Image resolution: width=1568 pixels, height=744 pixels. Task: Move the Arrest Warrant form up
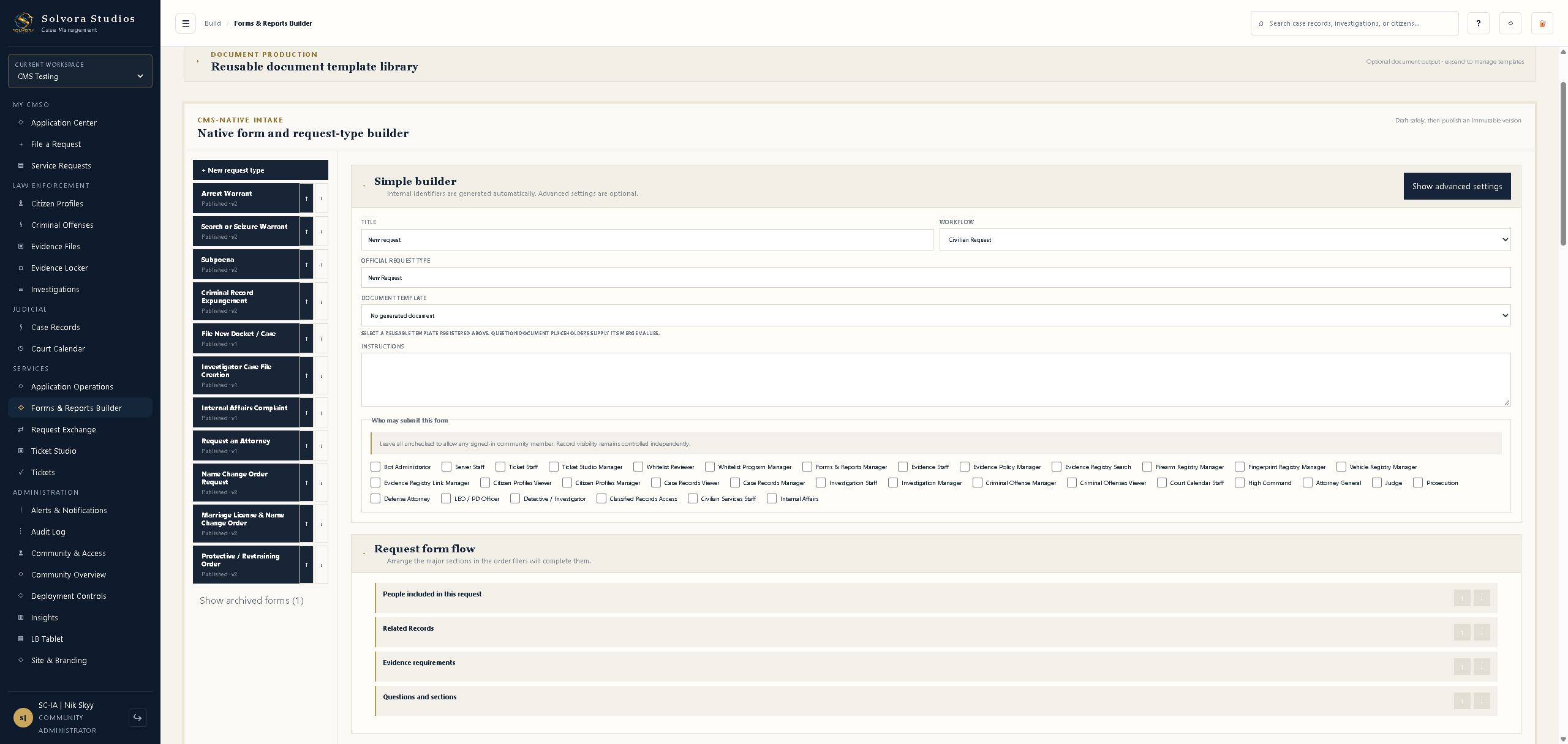(x=306, y=198)
